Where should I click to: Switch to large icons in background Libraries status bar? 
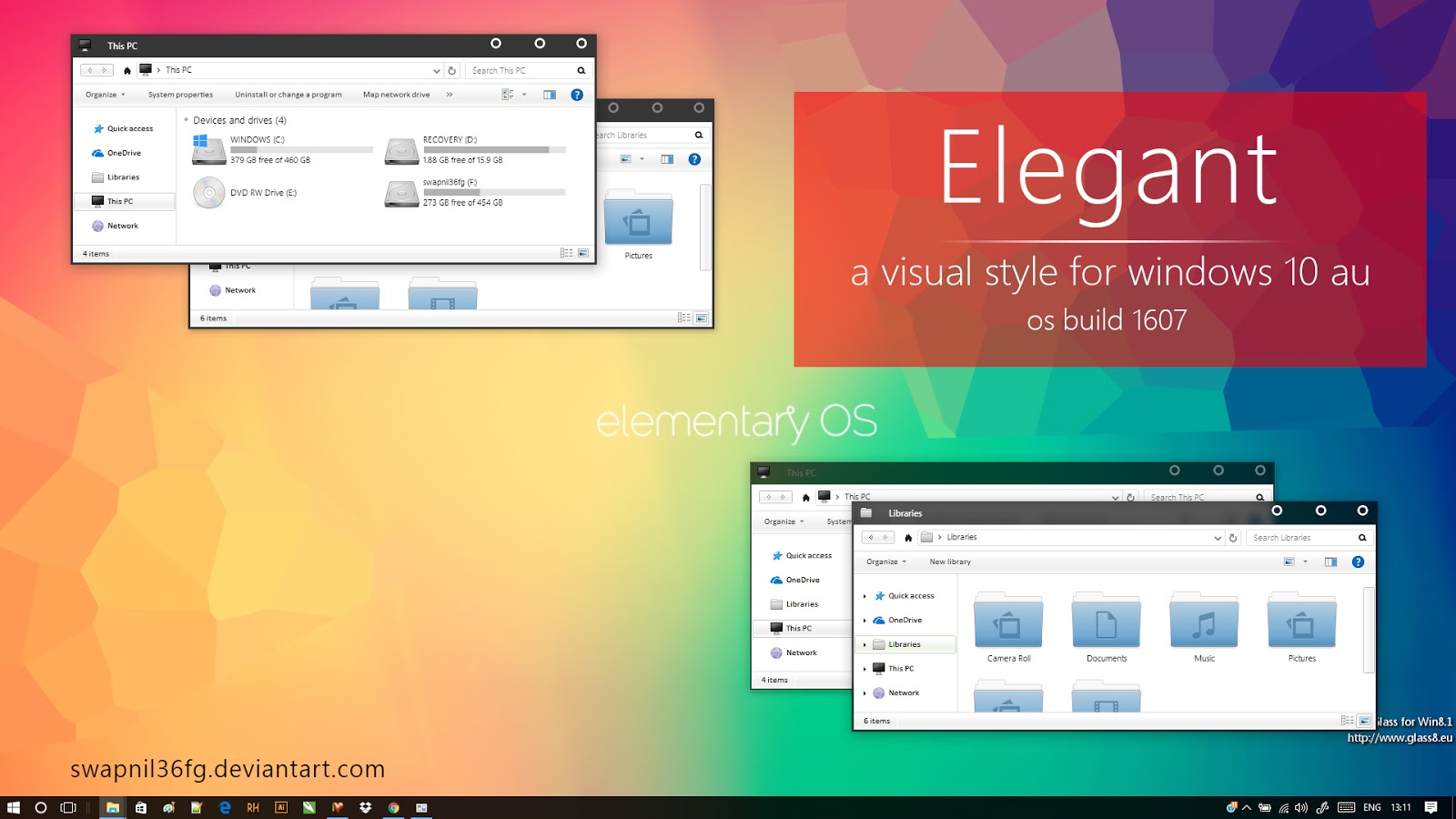click(x=702, y=318)
